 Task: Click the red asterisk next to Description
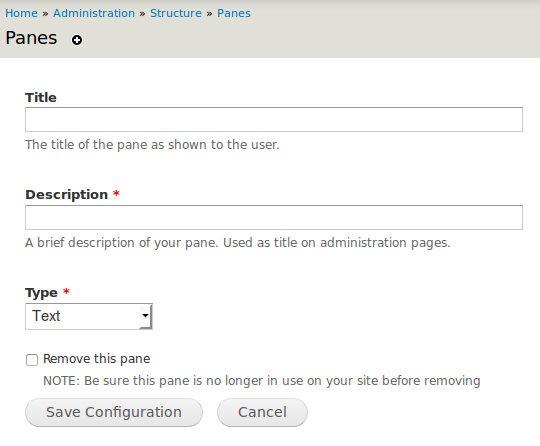[116, 193]
